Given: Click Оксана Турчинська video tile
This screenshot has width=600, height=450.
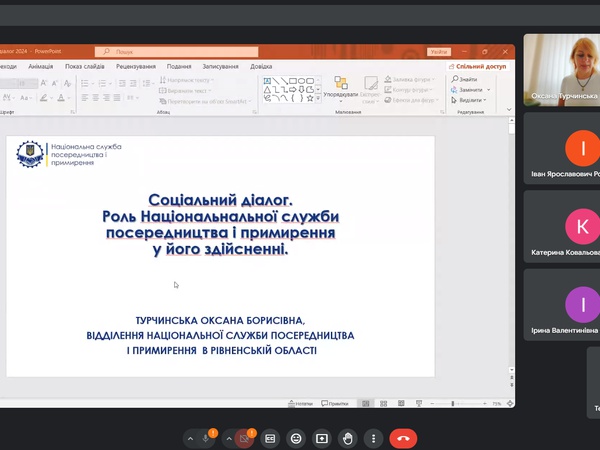Looking at the screenshot, I should pos(562,70).
